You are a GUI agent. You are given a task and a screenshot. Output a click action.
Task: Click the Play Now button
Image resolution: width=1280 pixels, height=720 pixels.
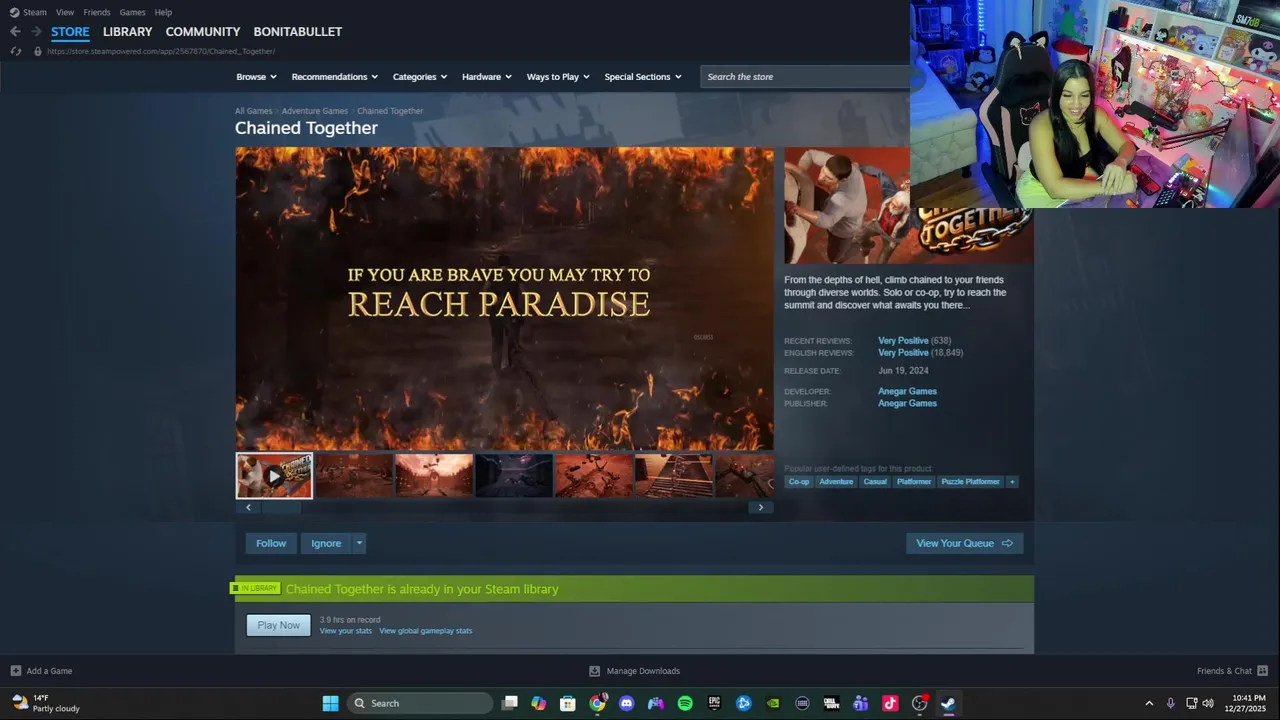[278, 625]
